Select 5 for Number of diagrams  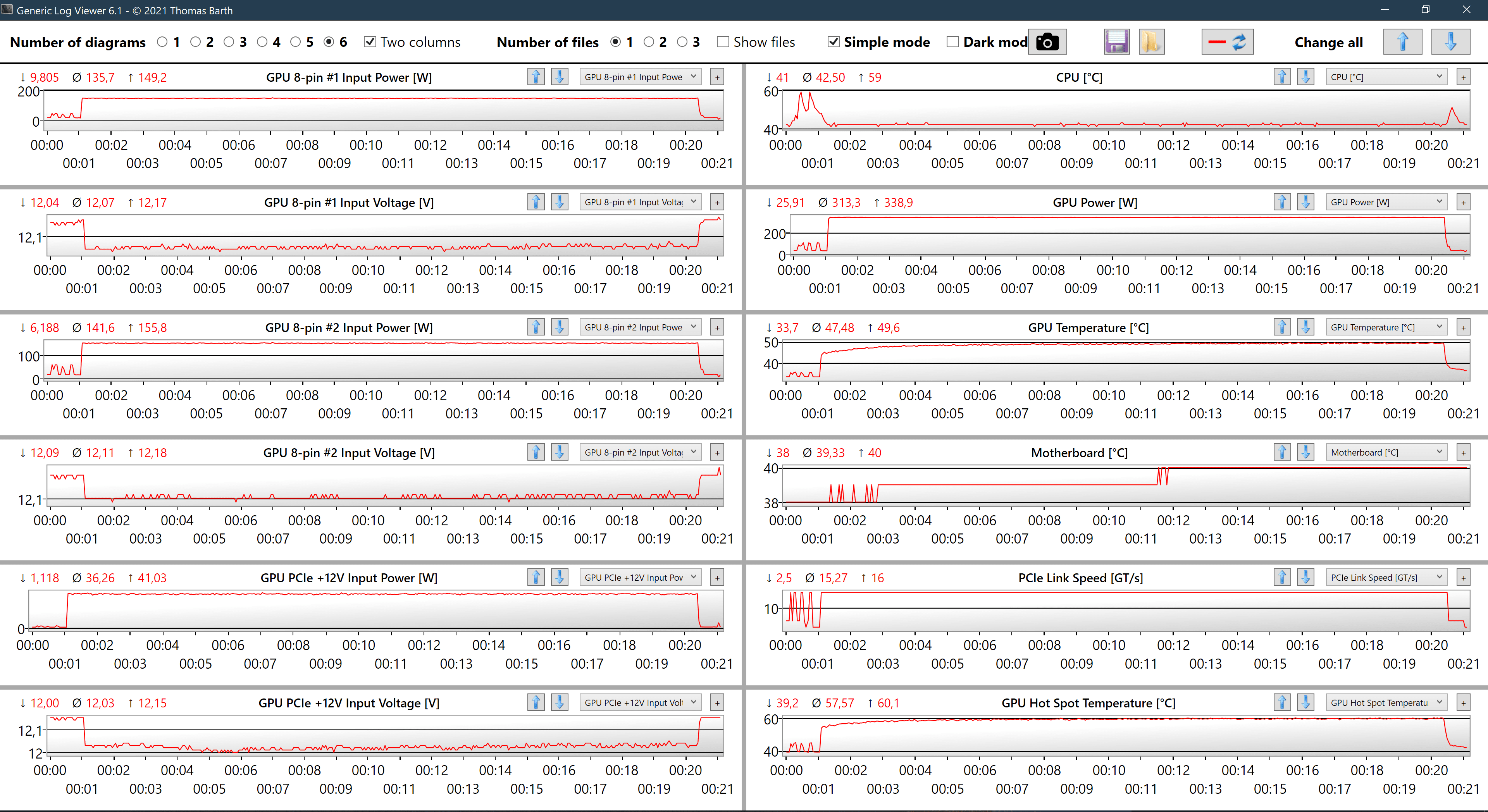coord(296,42)
